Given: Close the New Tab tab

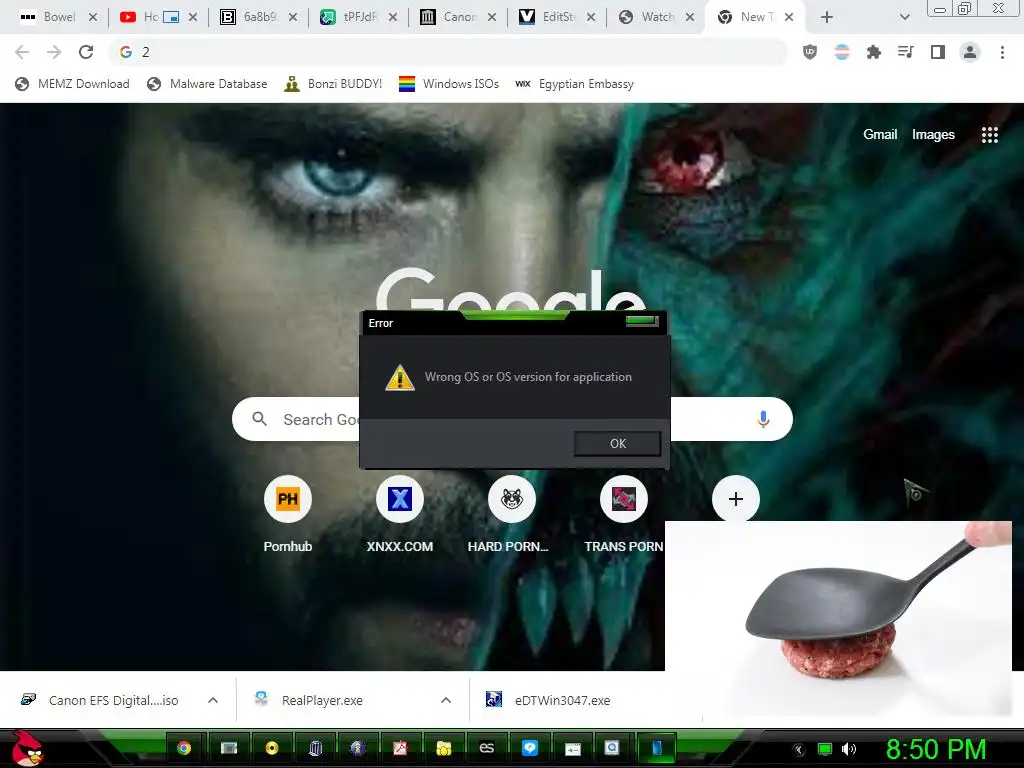Looking at the screenshot, I should (789, 18).
